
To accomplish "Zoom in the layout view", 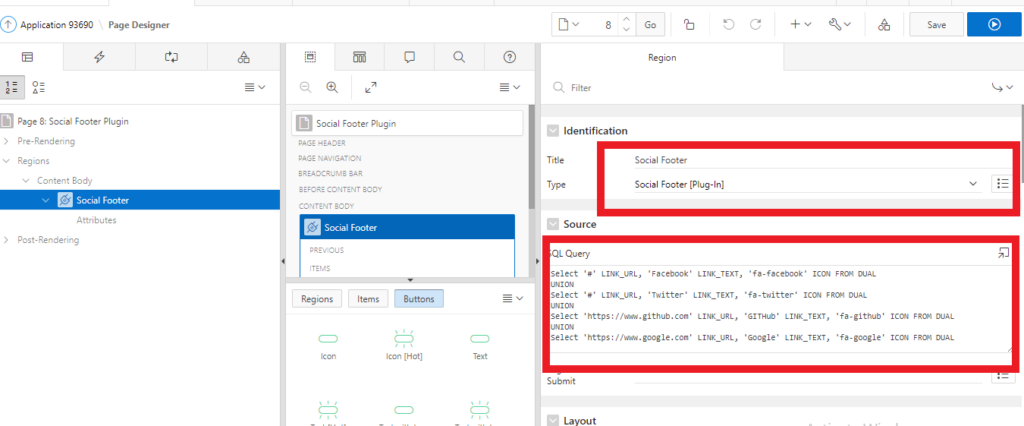I will (x=332, y=87).
